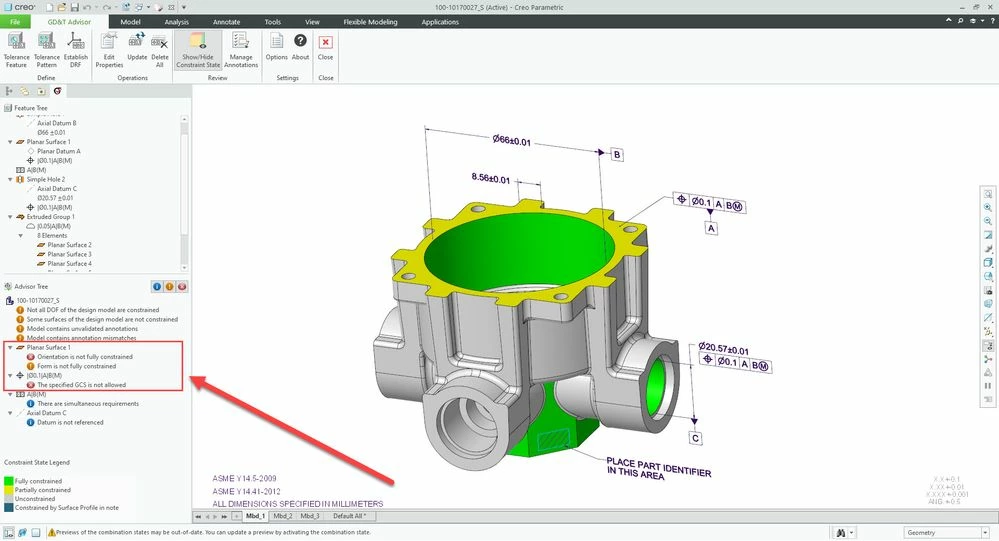The image size is (999, 541).
Task: Click the Zoom Out icon in graphics toolbar
Action: click(988, 221)
